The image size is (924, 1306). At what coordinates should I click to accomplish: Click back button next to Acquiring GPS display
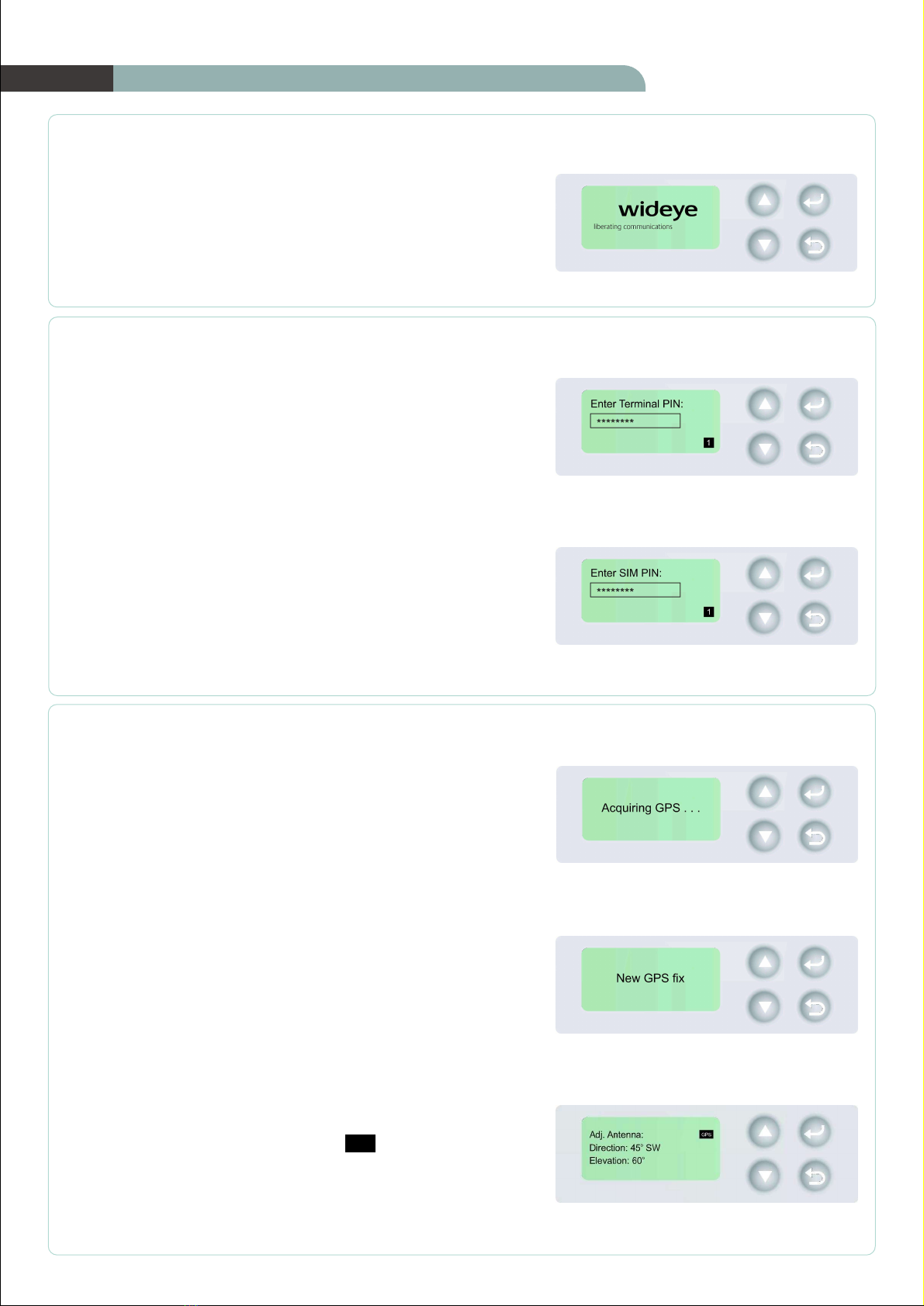815,837
